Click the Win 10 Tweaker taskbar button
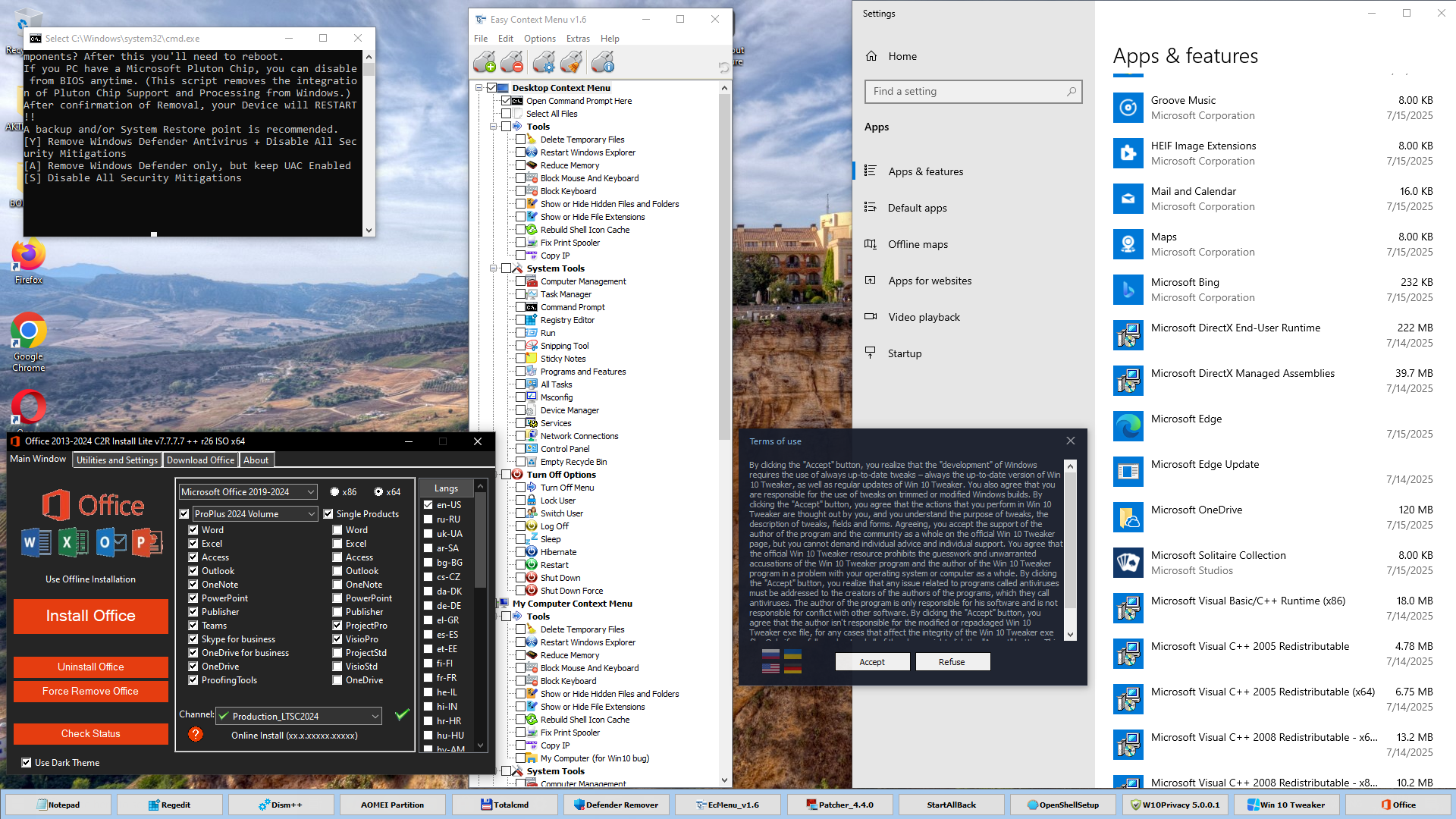Image resolution: width=1456 pixels, height=819 pixels. (1287, 805)
